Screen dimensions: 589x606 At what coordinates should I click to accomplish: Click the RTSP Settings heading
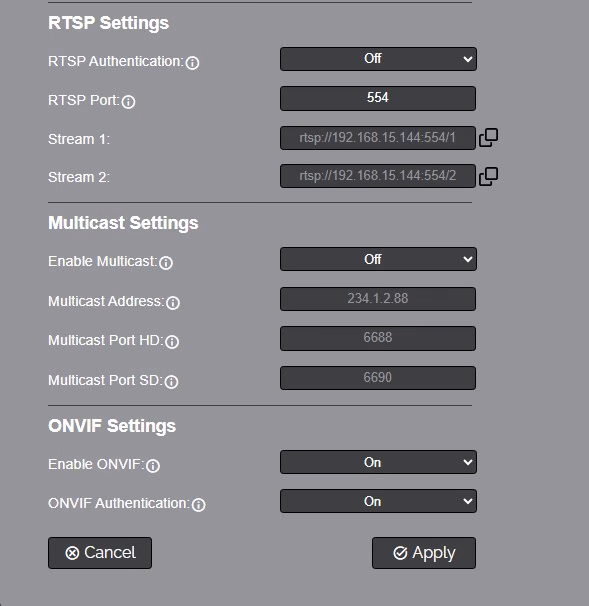click(108, 23)
